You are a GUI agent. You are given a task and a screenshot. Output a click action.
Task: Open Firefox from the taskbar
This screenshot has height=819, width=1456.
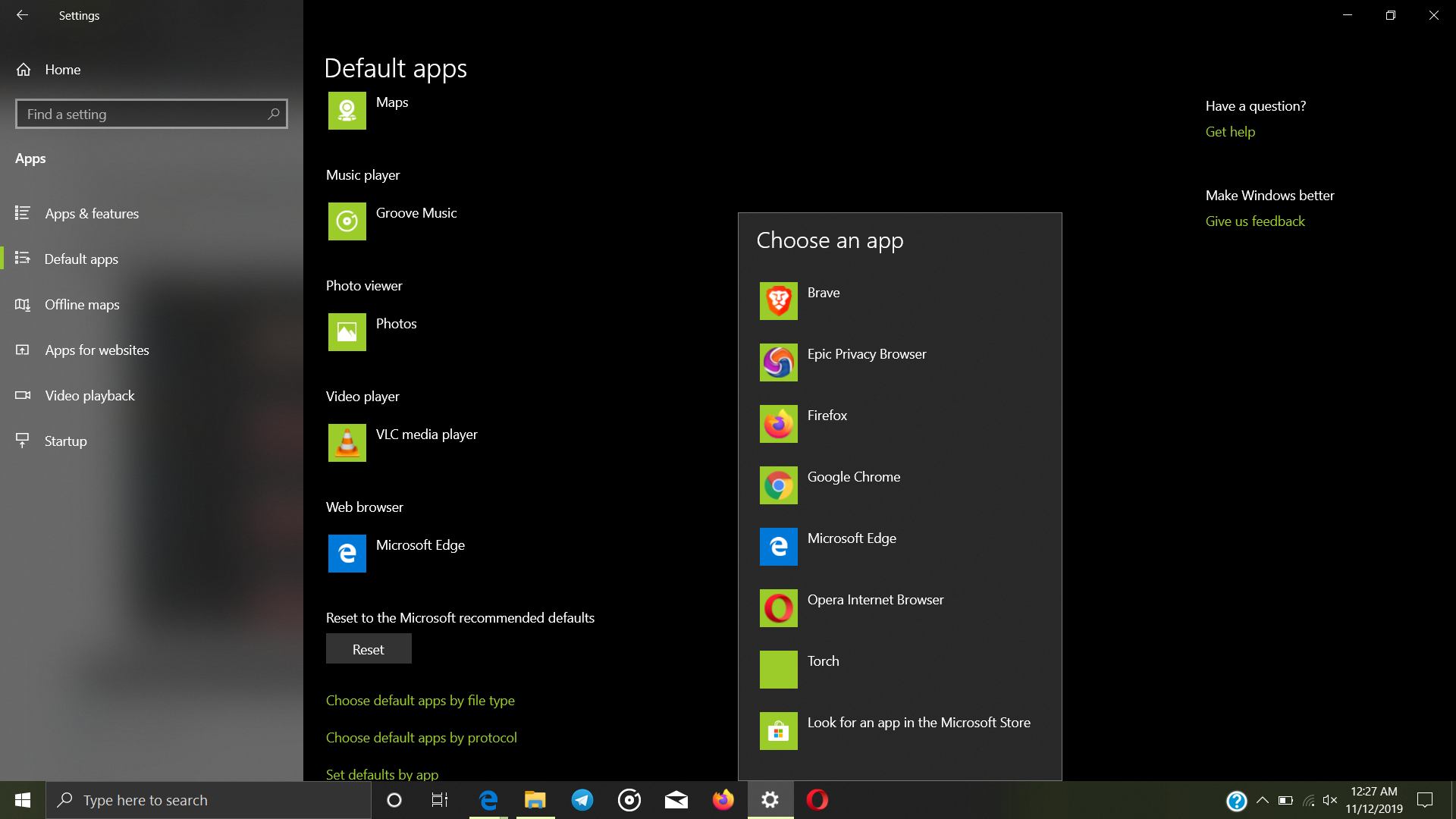723,800
